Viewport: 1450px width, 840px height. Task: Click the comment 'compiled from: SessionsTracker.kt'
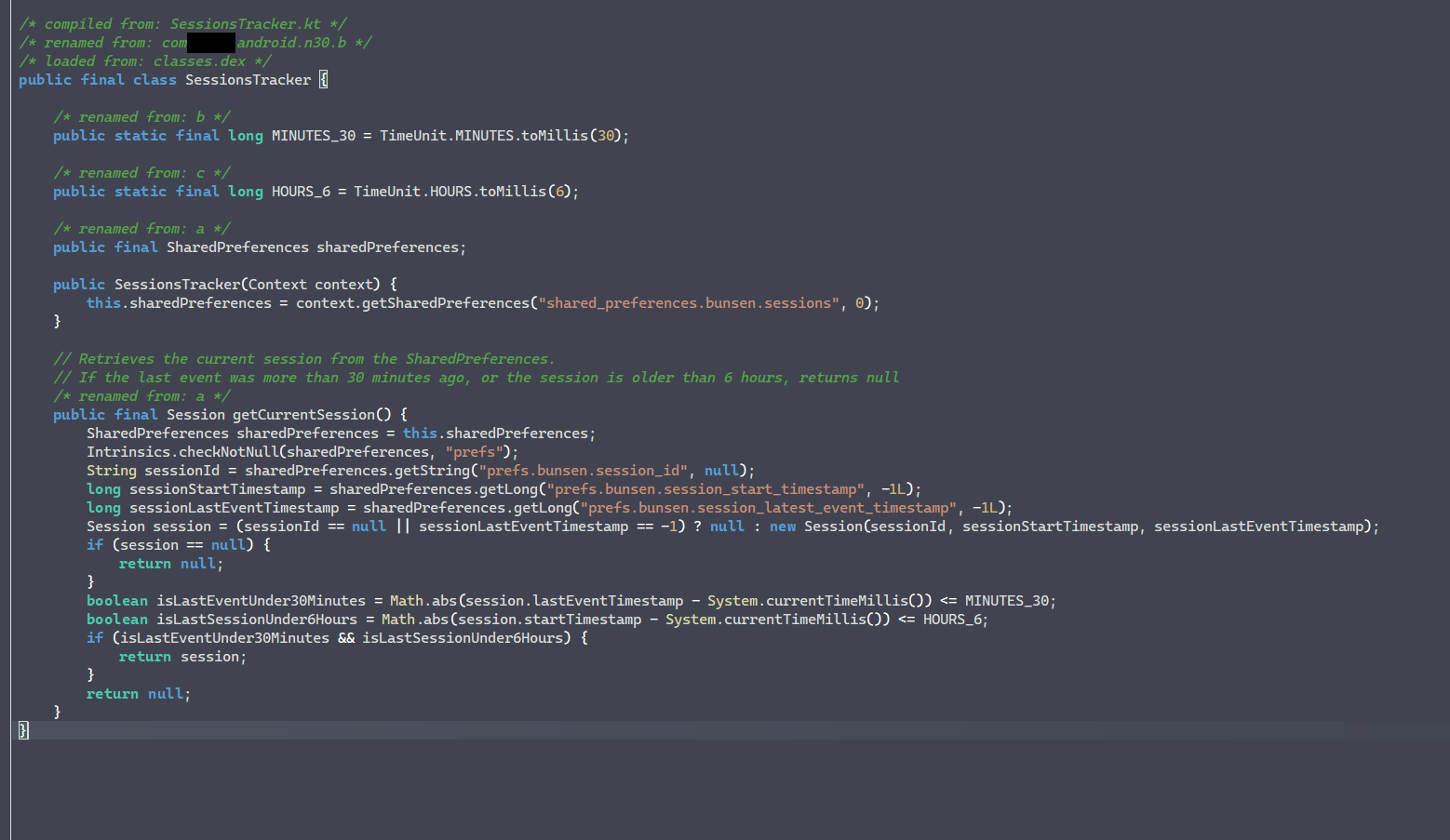coord(182,24)
